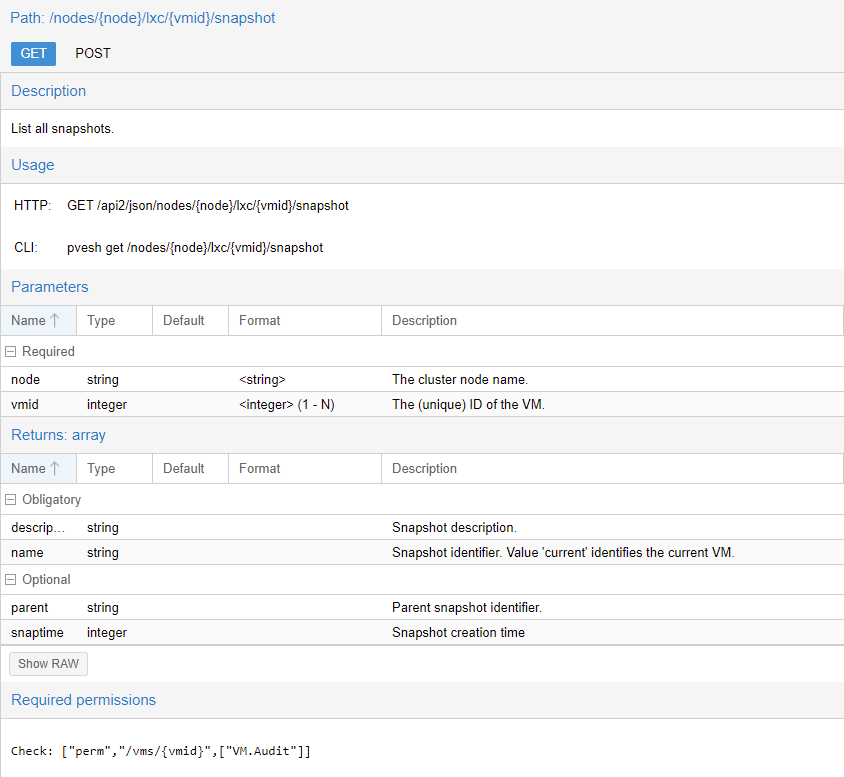Collapse the Optional returns group
844x777 pixels.
[x=11, y=580]
